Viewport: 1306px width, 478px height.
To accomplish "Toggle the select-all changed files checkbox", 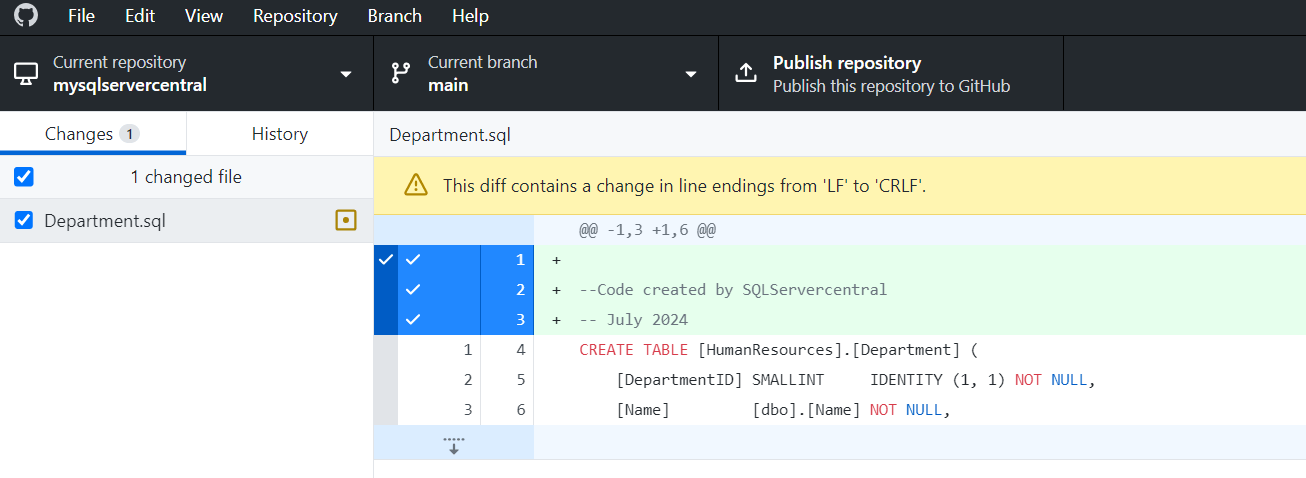I will click(24, 177).
